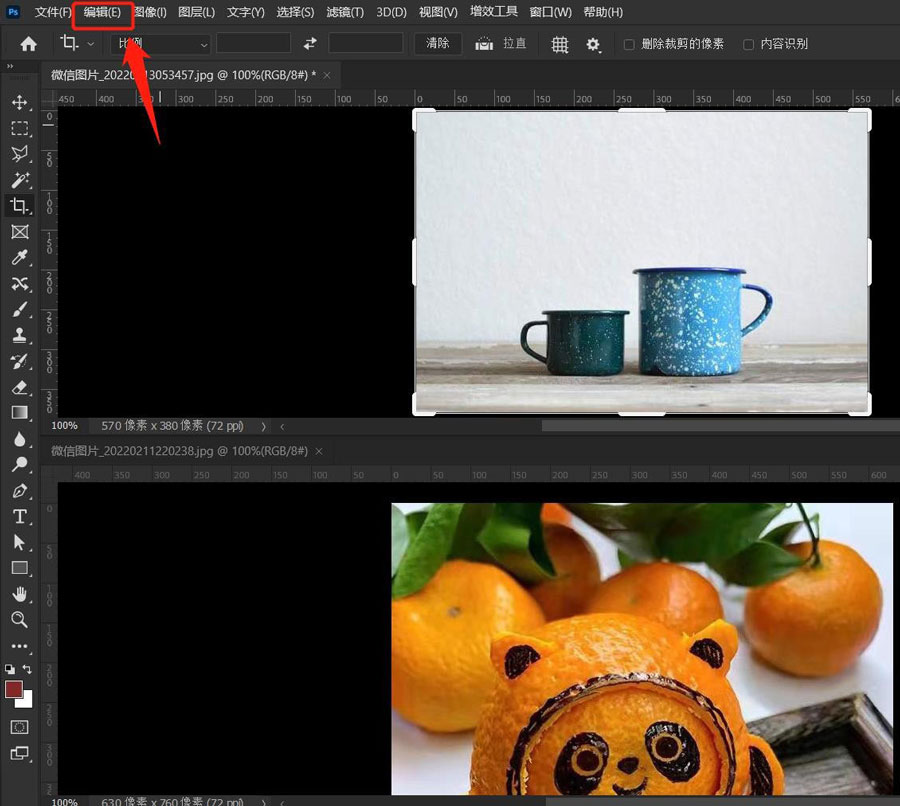Open the 文件(F) menu
Image resolution: width=900 pixels, height=806 pixels.
pos(53,12)
